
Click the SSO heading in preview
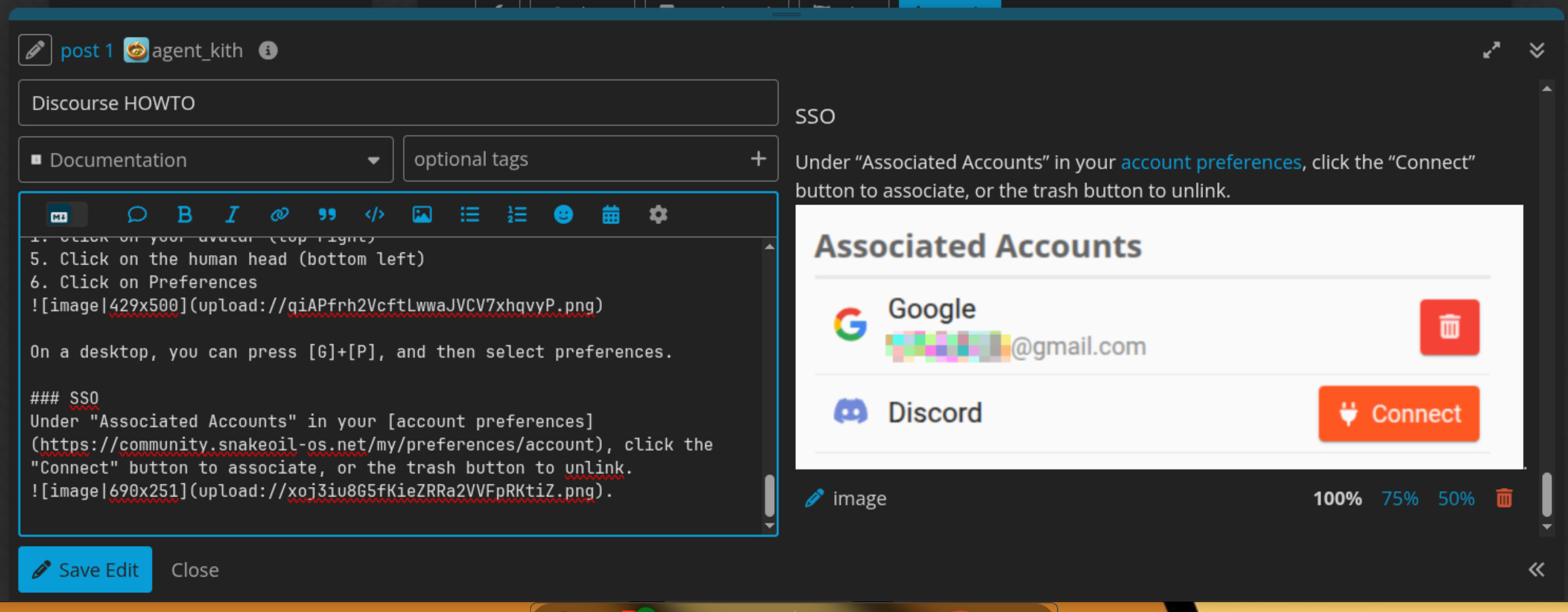coord(815,116)
